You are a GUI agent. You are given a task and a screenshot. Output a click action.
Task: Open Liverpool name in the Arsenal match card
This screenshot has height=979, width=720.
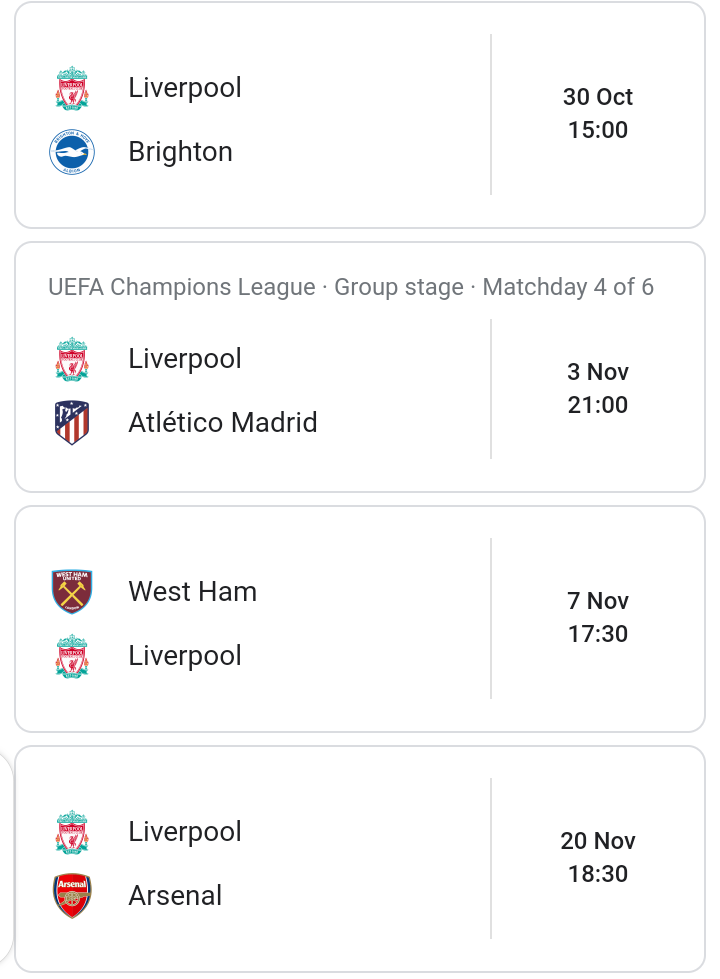(185, 832)
